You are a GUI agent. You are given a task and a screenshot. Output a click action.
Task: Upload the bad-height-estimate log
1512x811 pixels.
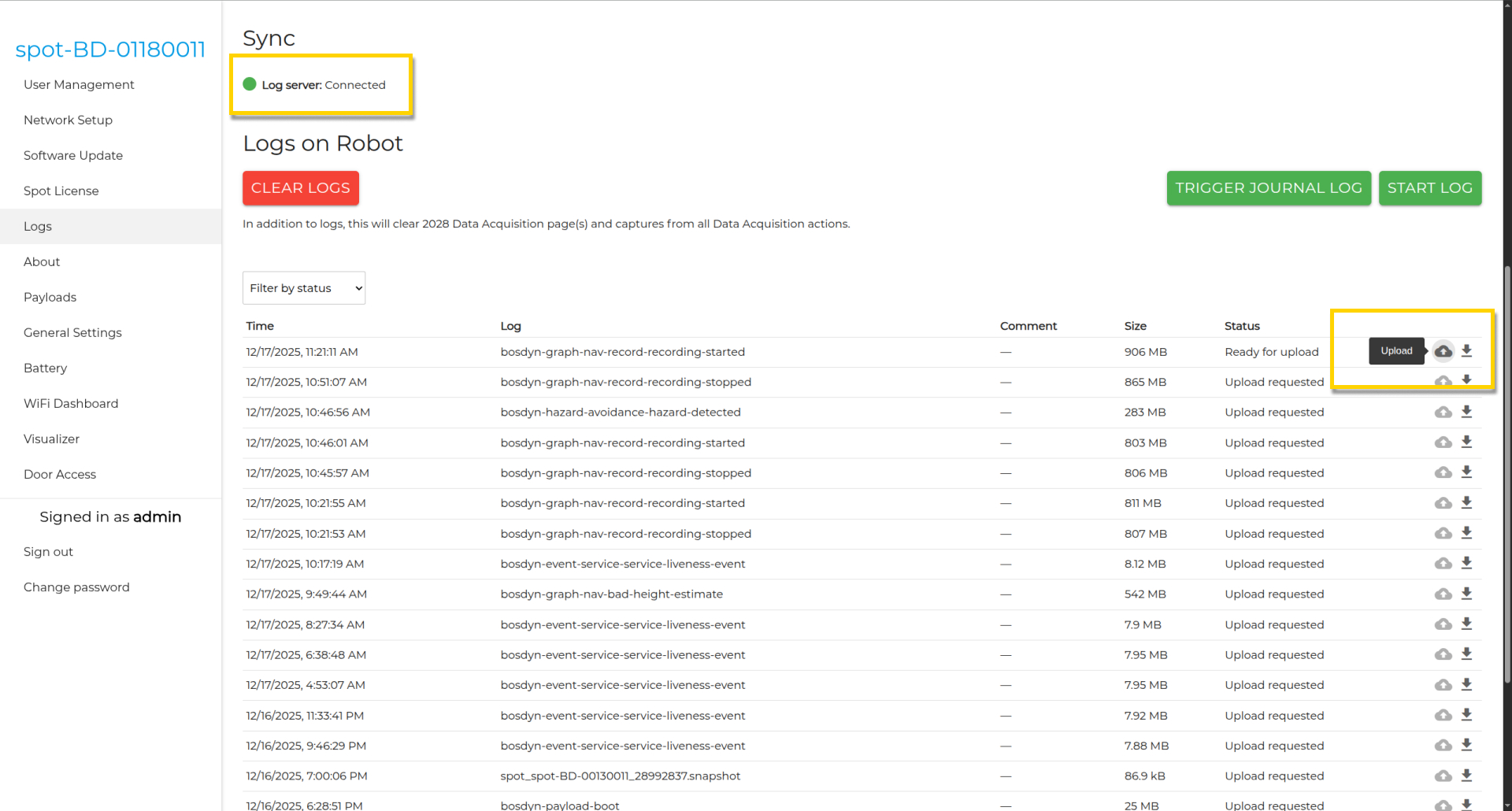pyautogui.click(x=1443, y=594)
